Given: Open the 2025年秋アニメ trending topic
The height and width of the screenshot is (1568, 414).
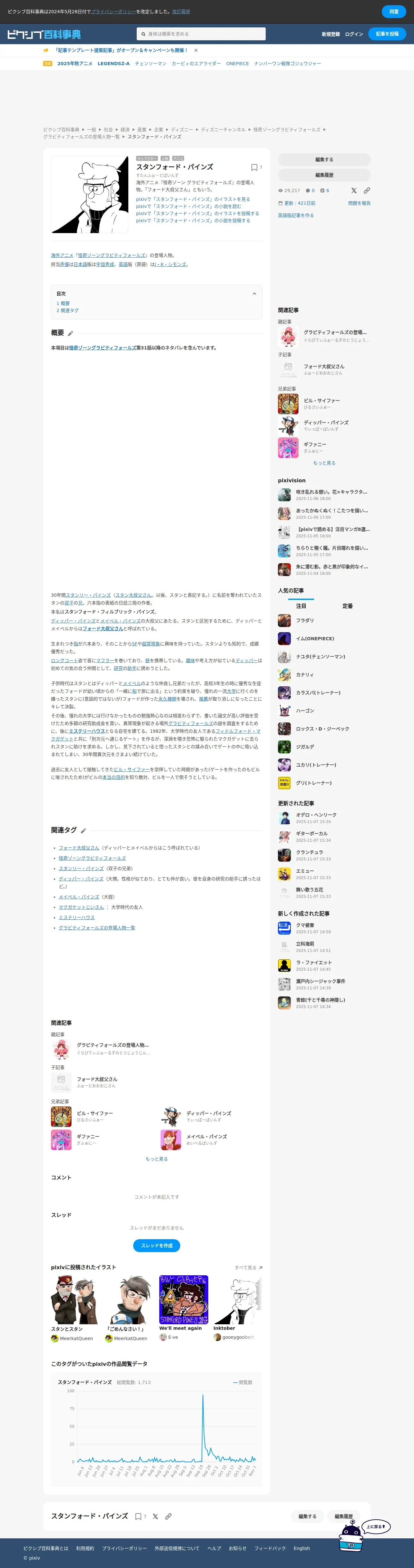Looking at the screenshot, I should [x=75, y=63].
